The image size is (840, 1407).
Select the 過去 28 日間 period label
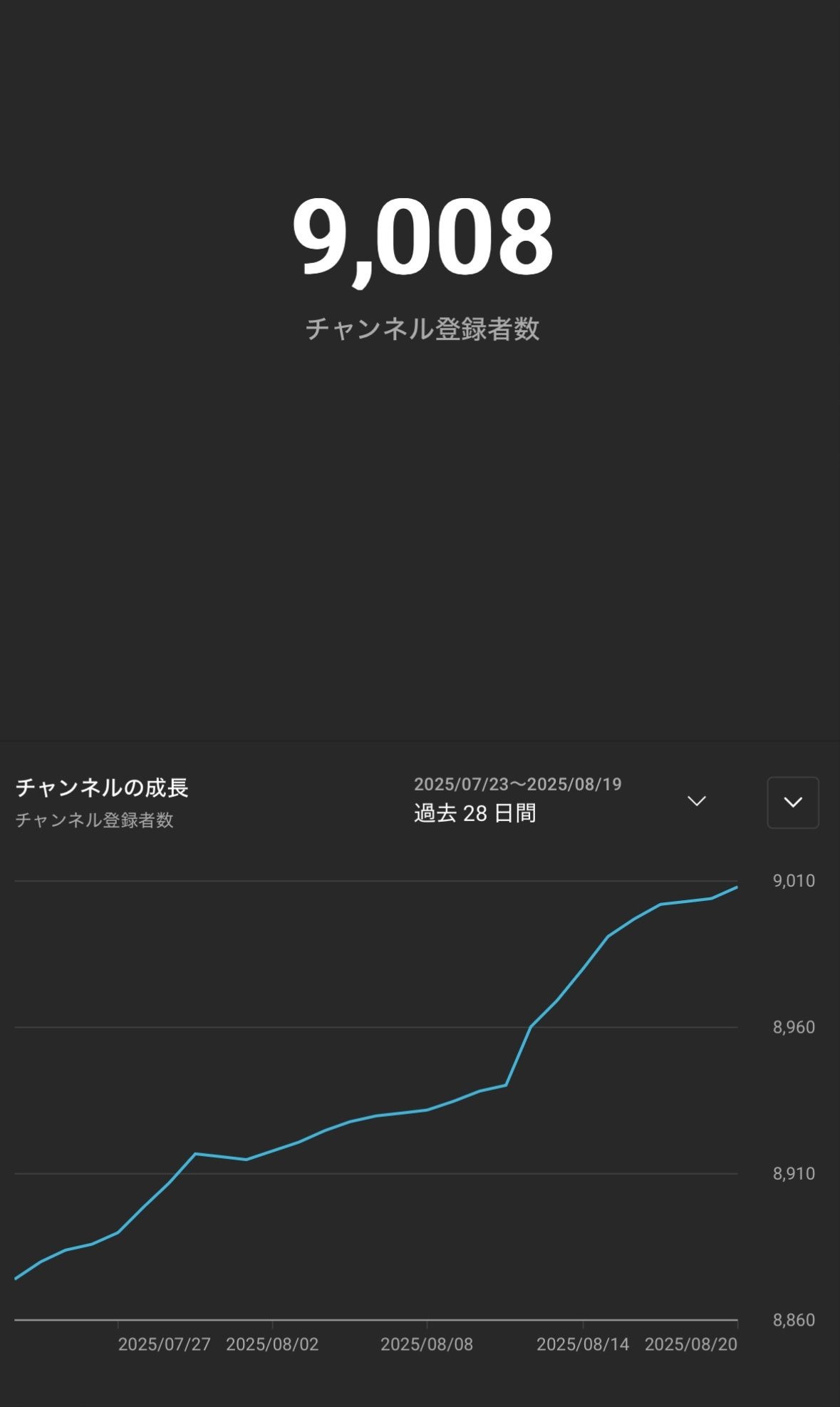click(x=475, y=813)
